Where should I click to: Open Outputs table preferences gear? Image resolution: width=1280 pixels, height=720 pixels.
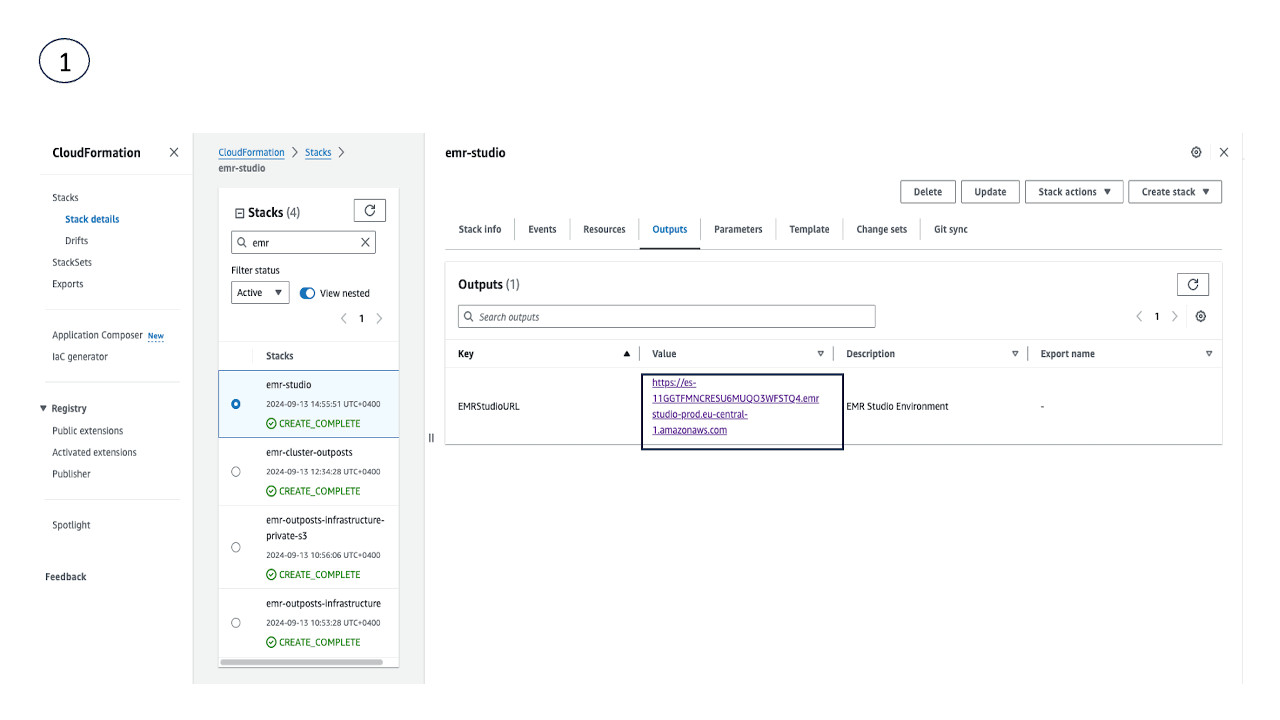coord(1201,316)
